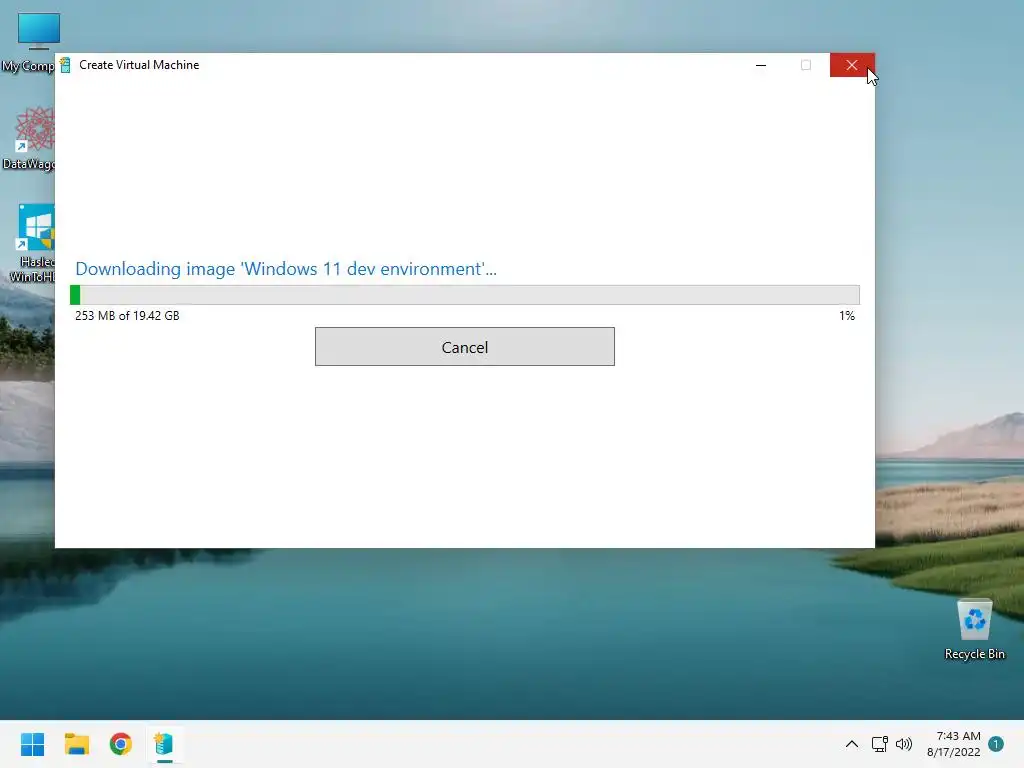Viewport: 1024px width, 768px height.
Task: Click the disabled maximize button of the dialog
Action: click(806, 65)
